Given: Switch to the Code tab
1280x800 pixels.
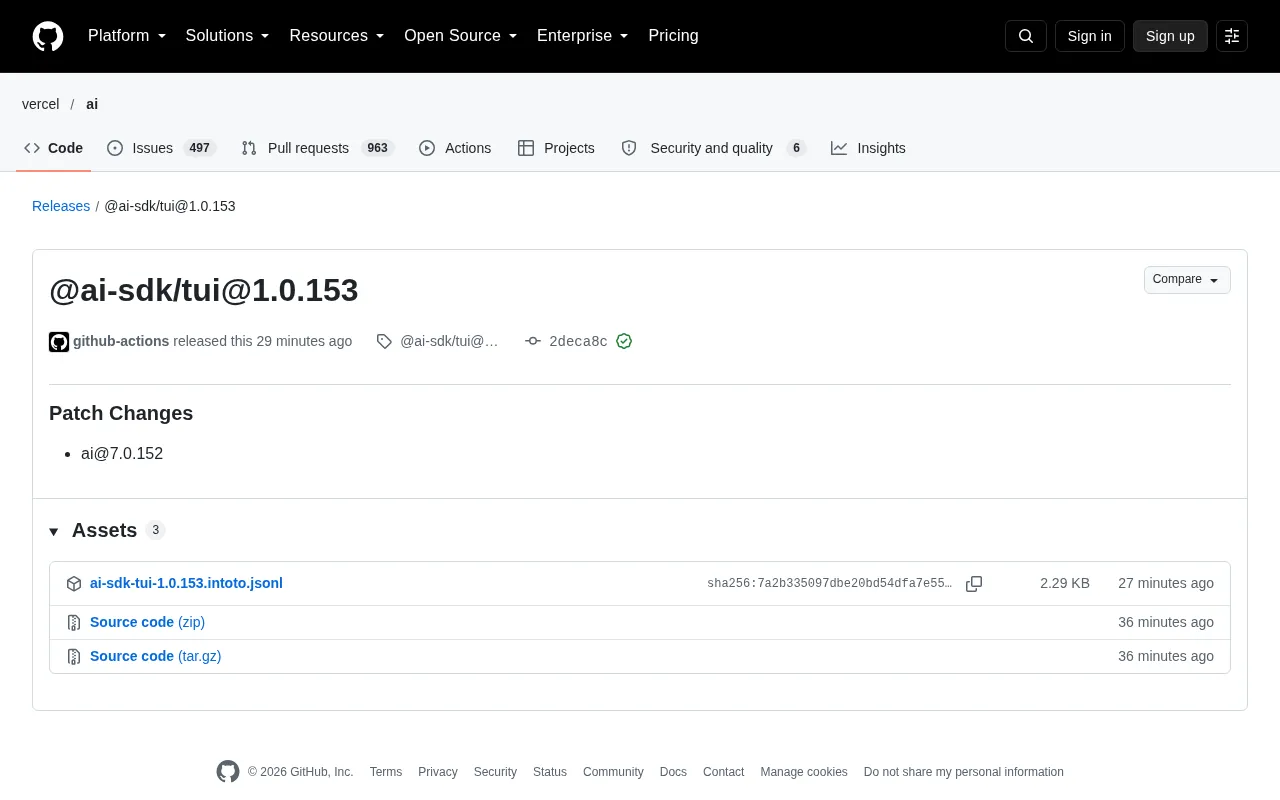Looking at the screenshot, I should click(x=53, y=148).
